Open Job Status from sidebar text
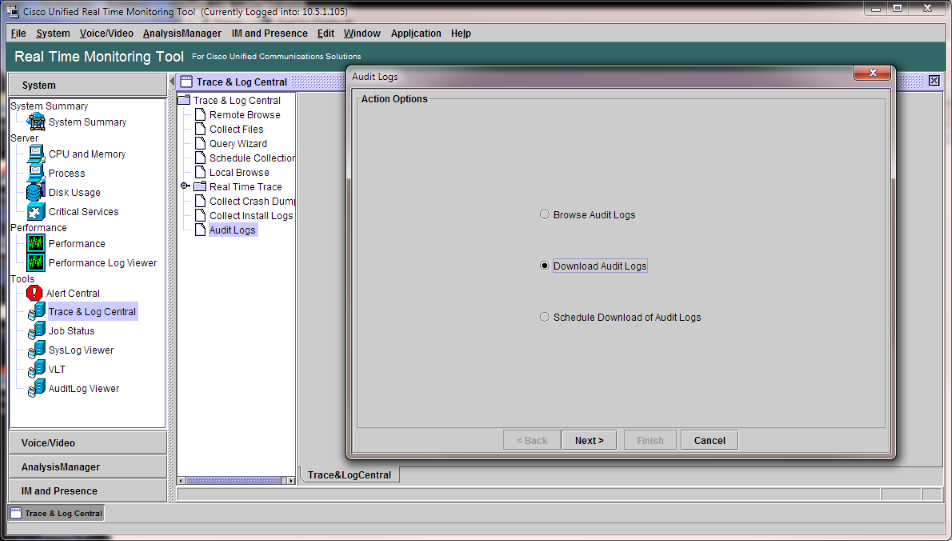Viewport: 952px width, 541px height. [72, 331]
